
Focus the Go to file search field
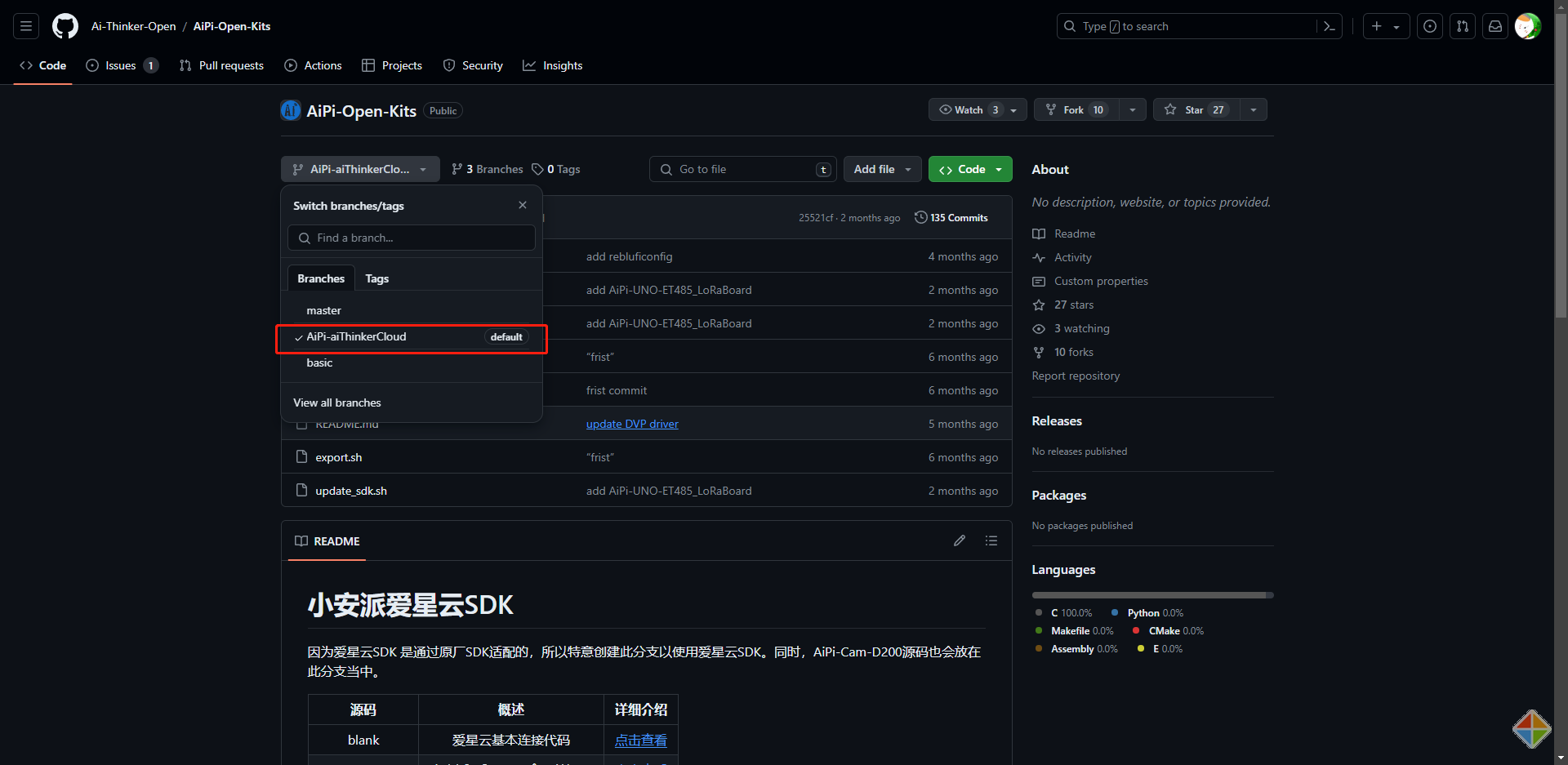pos(743,169)
